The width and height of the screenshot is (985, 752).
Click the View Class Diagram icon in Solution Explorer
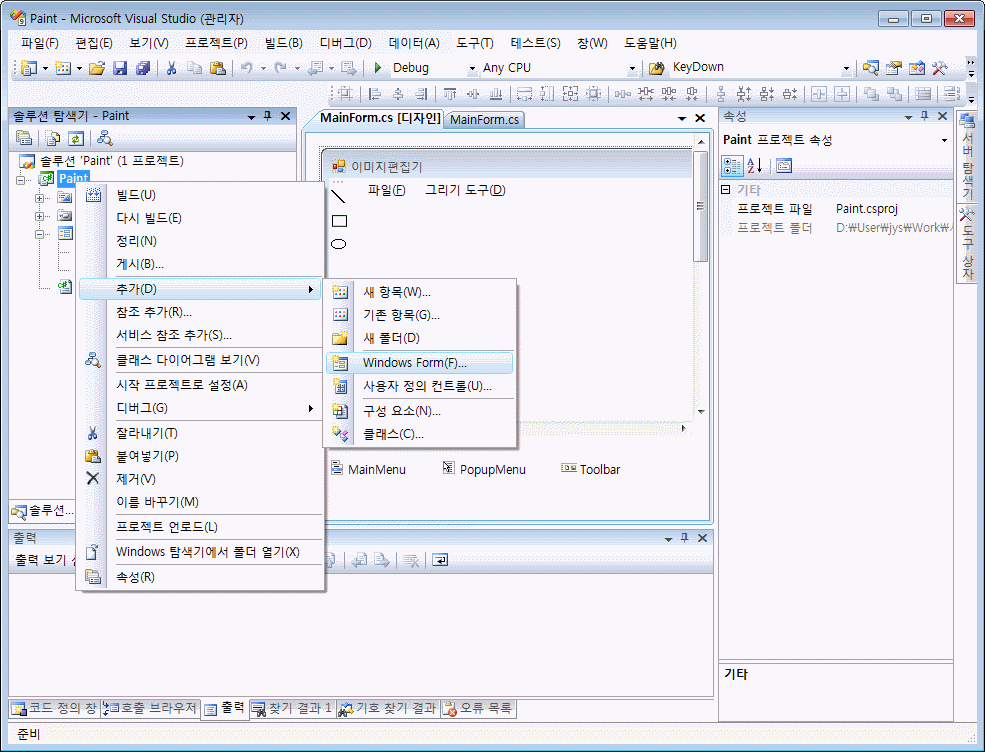pyautogui.click(x=105, y=138)
